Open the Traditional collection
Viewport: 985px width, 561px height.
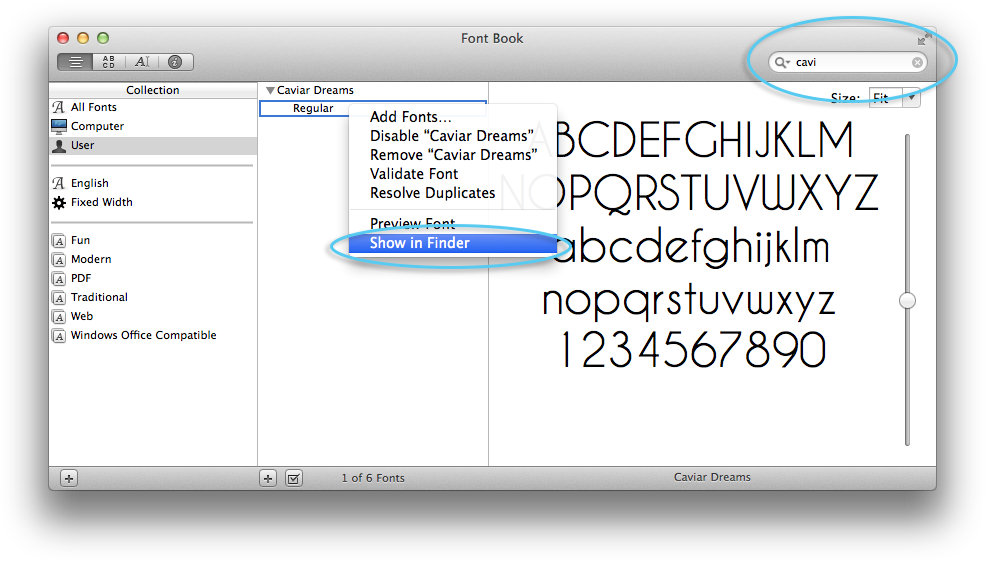pos(153,297)
